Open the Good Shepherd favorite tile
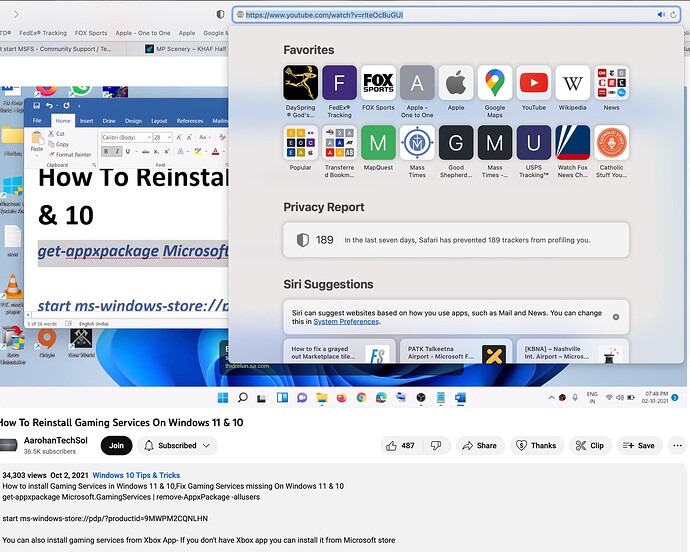 tap(456, 143)
